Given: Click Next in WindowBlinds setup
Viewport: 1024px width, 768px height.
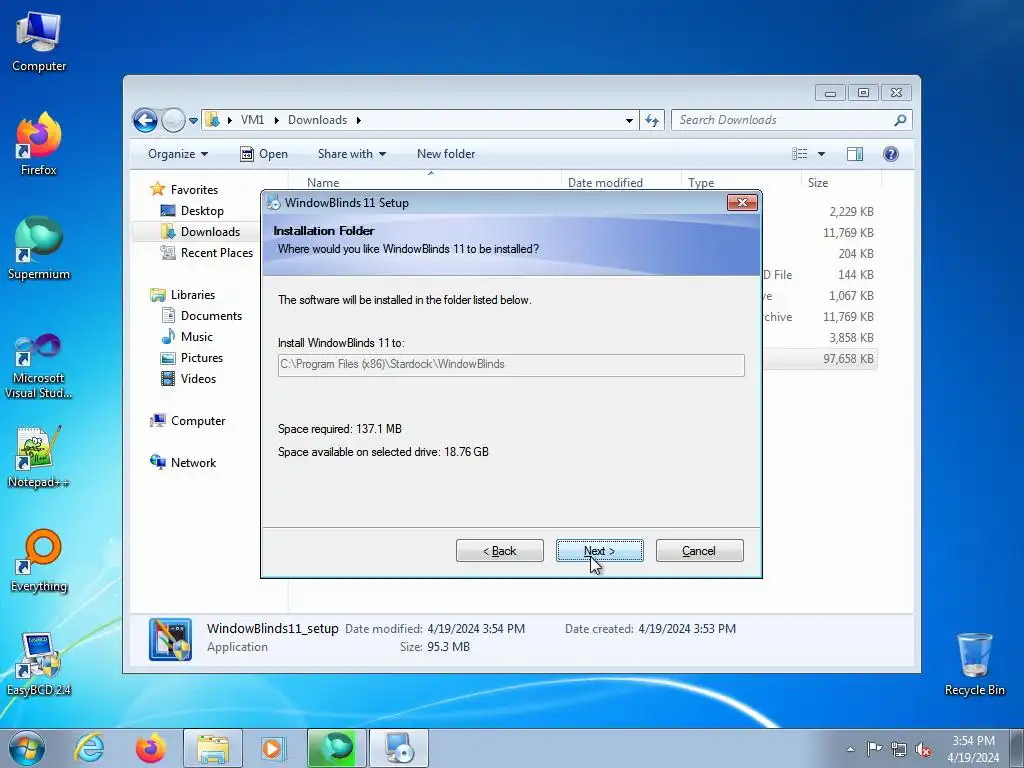Looking at the screenshot, I should pyautogui.click(x=600, y=551).
